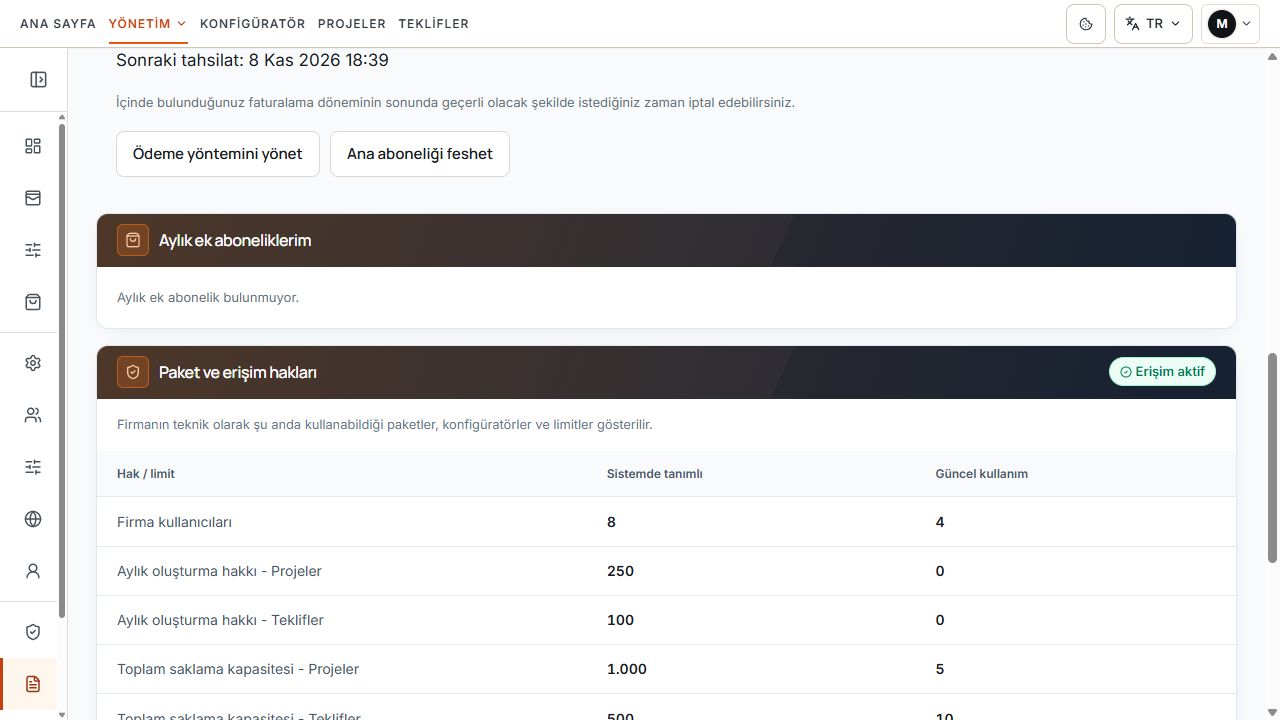
Task: Navigate to TEKLİFLER
Action: click(x=434, y=24)
